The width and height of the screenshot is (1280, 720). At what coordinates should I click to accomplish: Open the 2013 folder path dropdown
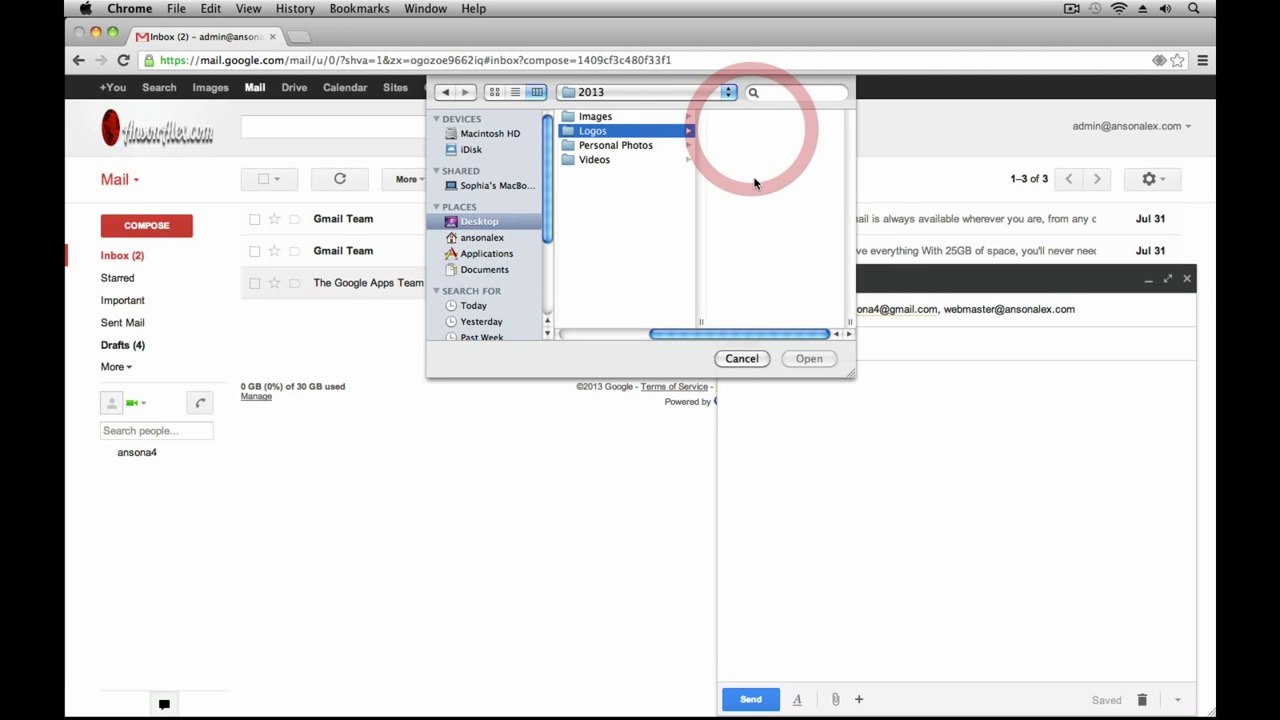[647, 92]
